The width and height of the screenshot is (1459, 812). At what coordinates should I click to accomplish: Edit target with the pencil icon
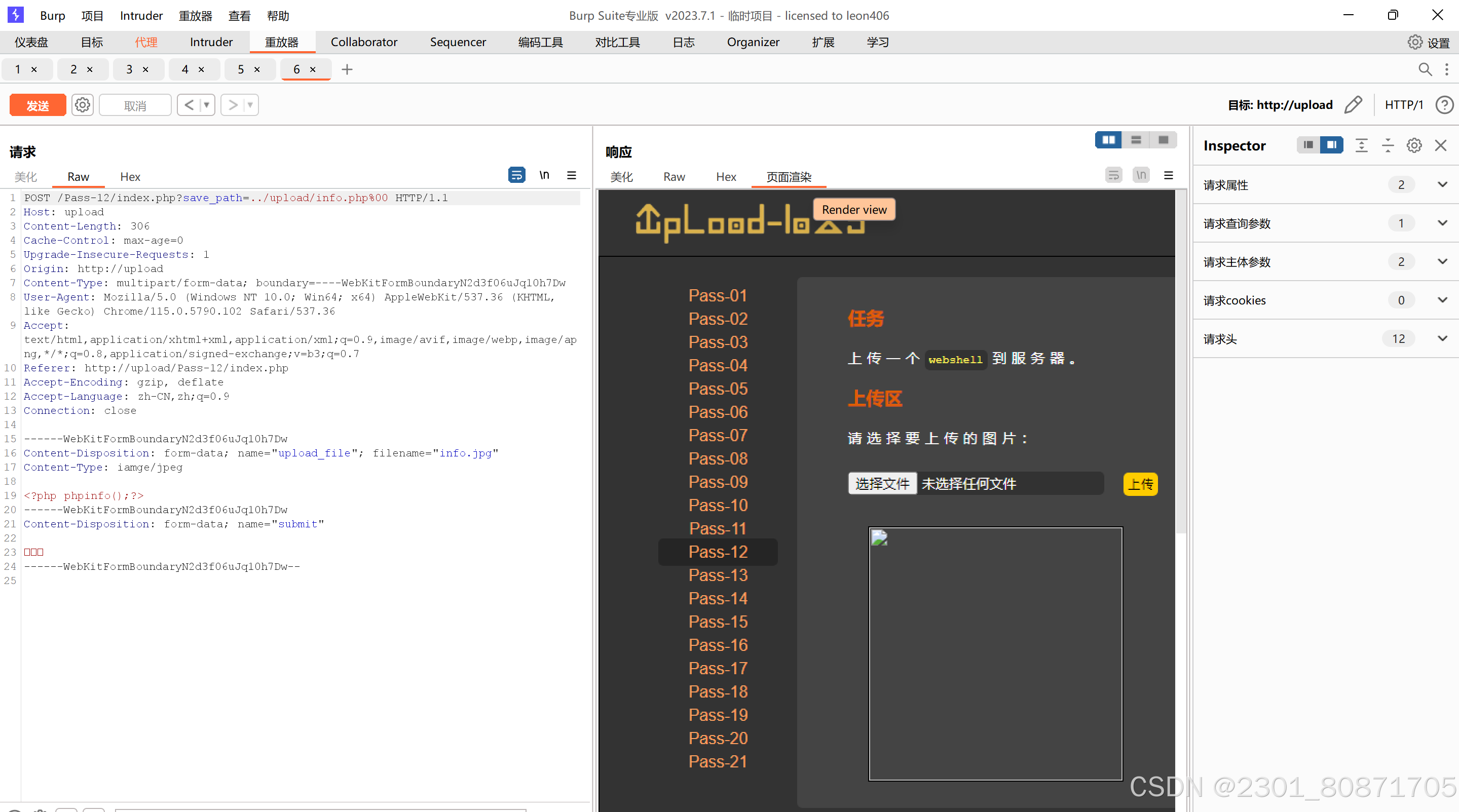click(x=1353, y=105)
